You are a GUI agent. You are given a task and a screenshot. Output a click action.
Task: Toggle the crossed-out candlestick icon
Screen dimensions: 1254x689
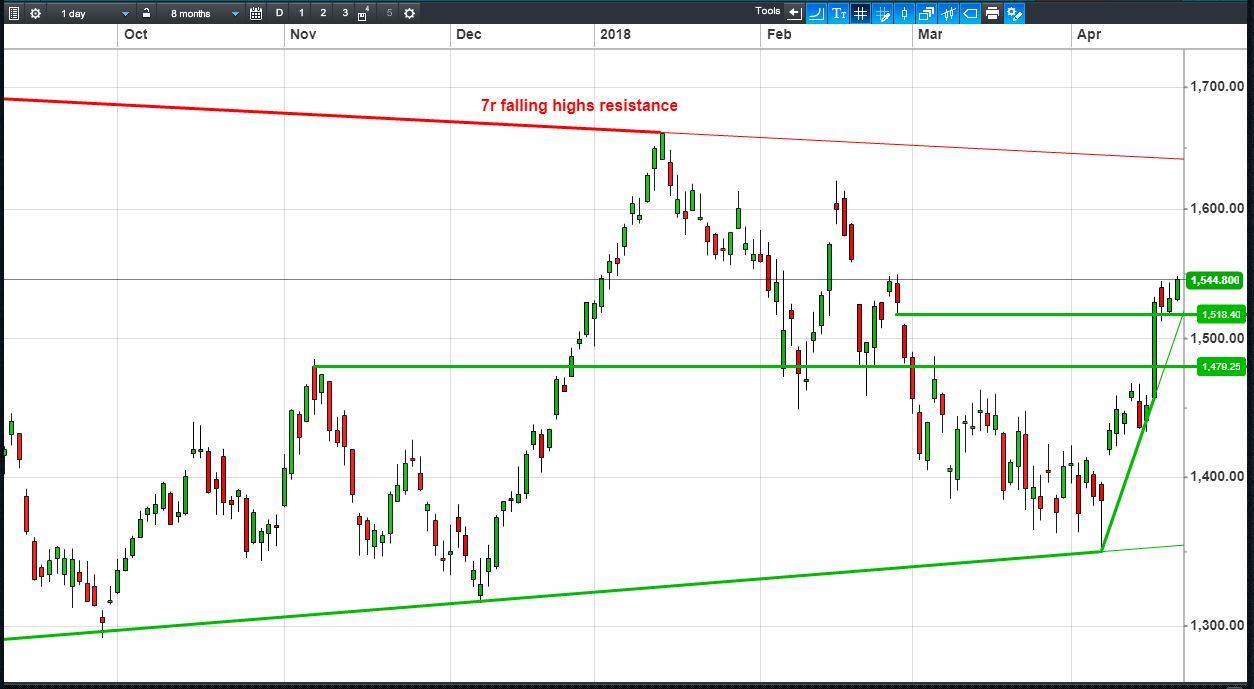[948, 13]
